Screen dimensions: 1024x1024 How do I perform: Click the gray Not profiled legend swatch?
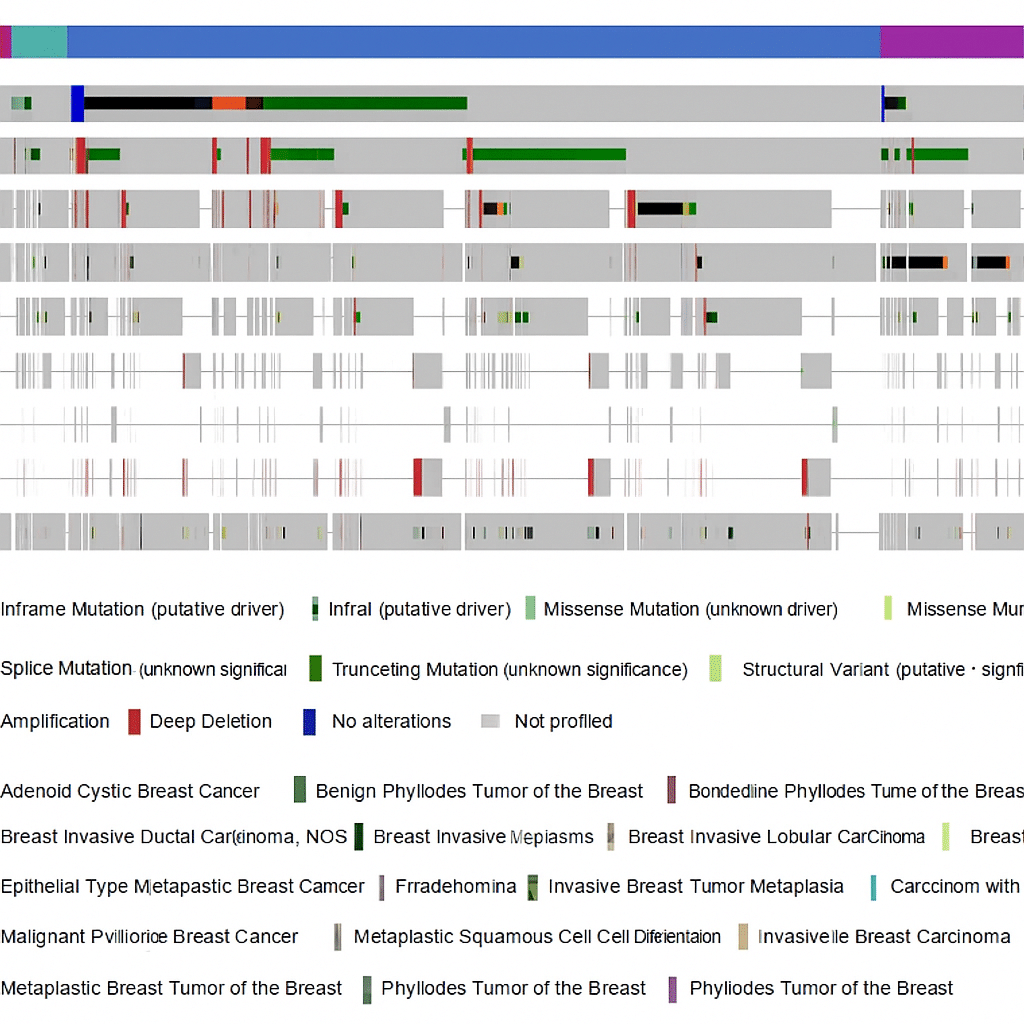pyautogui.click(x=490, y=722)
